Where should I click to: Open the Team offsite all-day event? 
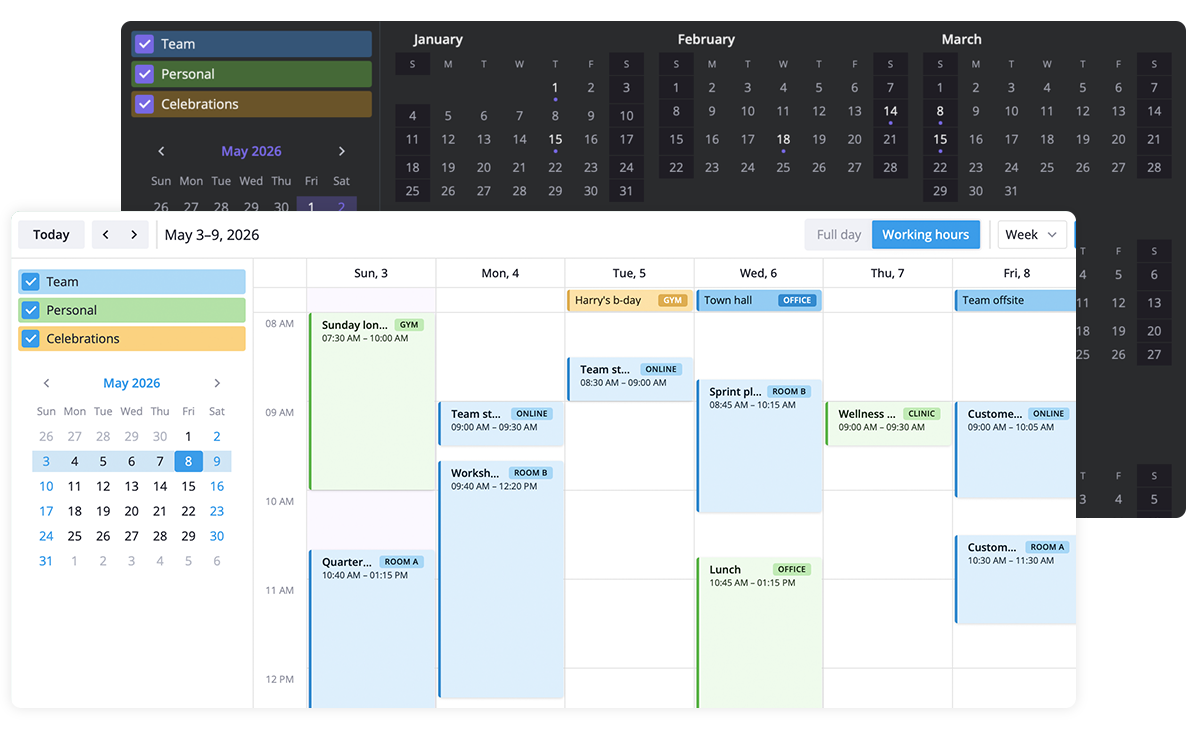pyautogui.click(x=1015, y=300)
